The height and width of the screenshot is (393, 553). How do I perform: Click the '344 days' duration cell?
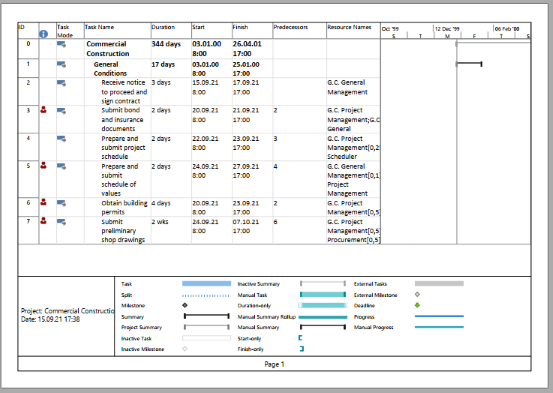(166, 44)
